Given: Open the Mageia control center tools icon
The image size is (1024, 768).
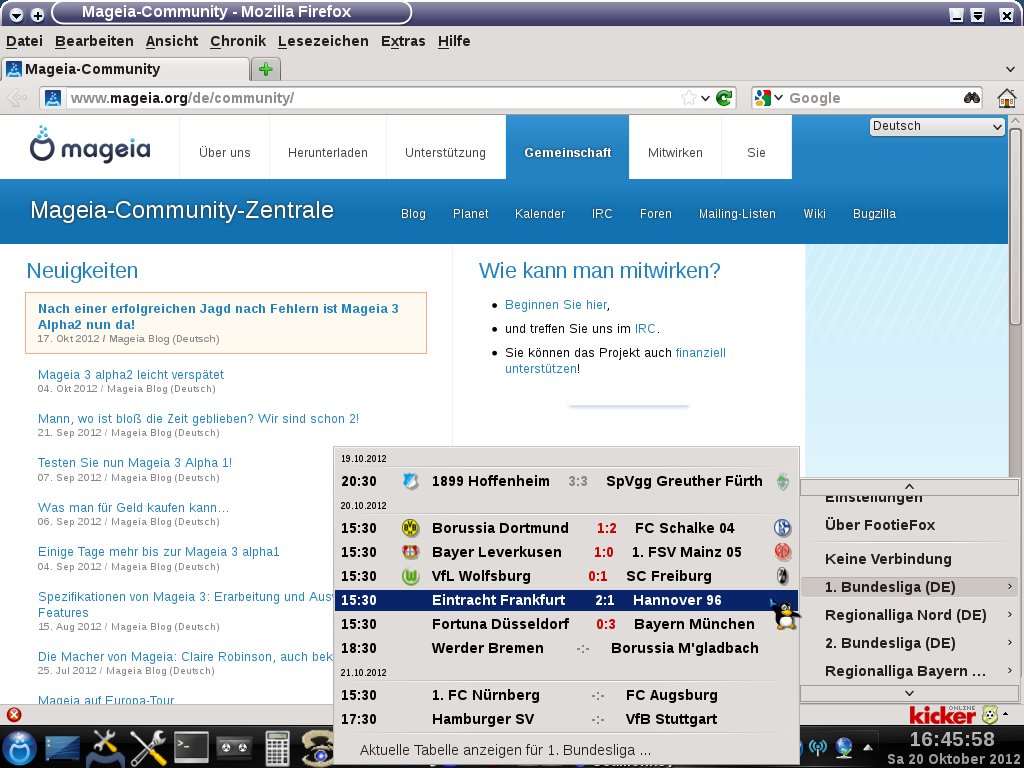Looking at the screenshot, I should [104, 748].
